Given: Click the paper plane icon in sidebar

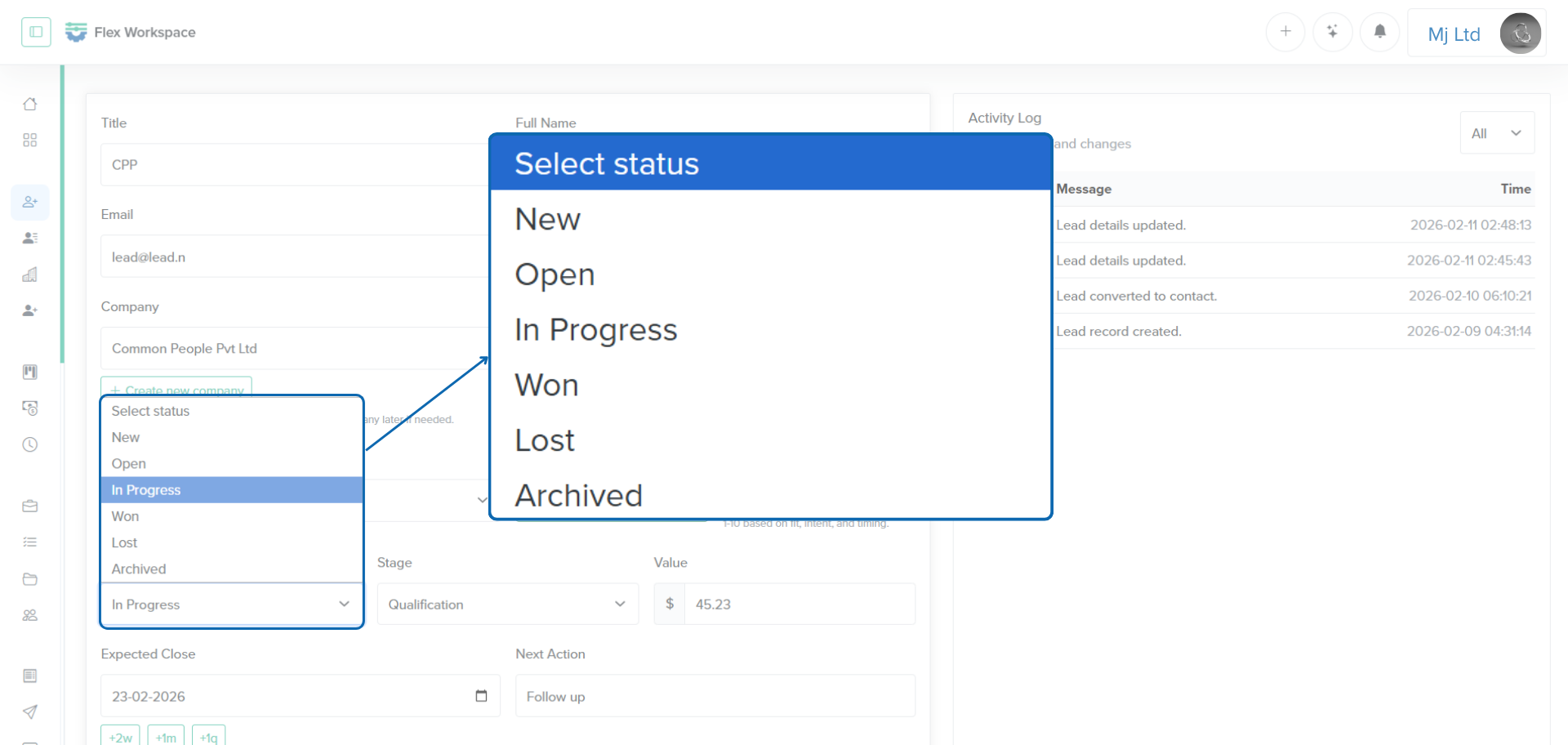Looking at the screenshot, I should [x=30, y=712].
